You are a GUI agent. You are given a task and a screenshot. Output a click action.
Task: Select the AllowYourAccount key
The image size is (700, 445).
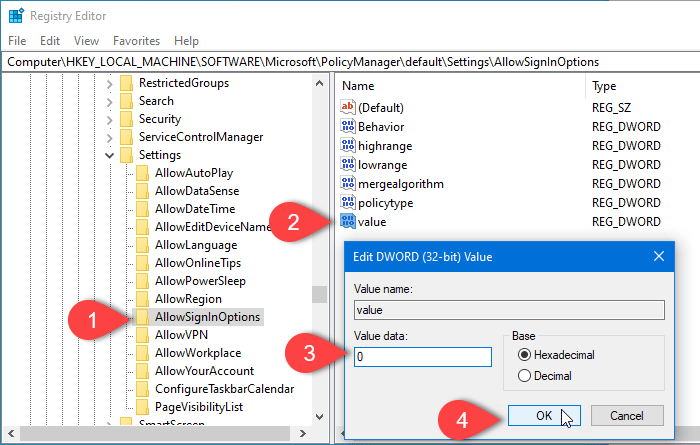click(x=204, y=371)
